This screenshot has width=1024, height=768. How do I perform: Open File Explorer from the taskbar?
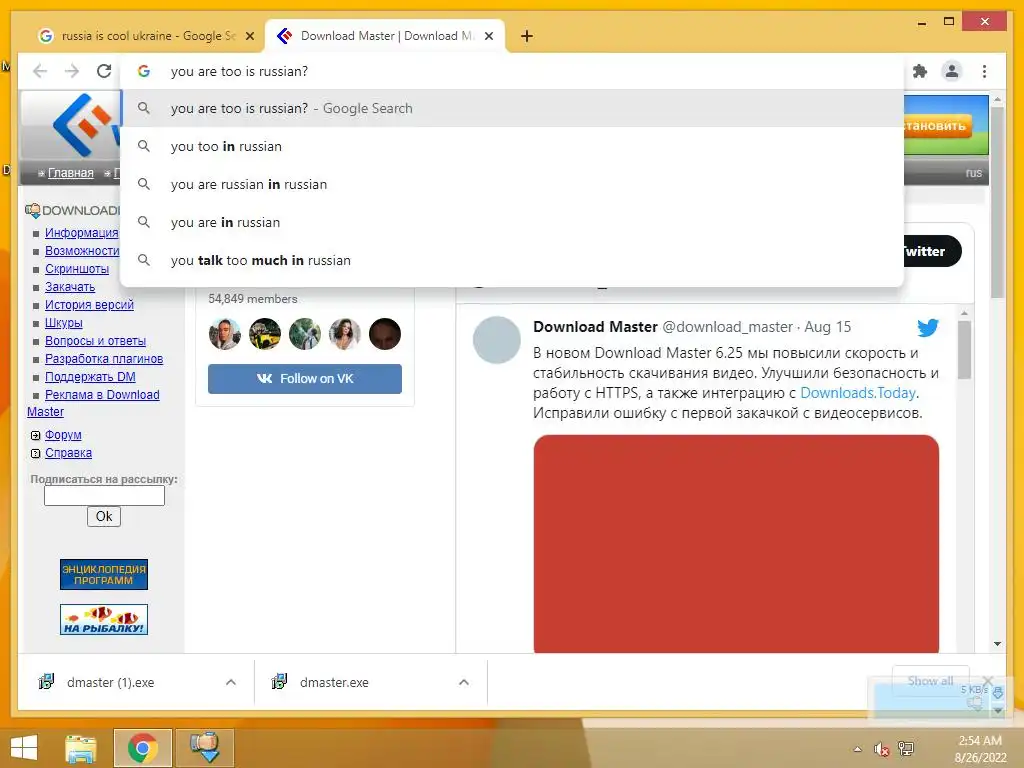tap(81, 748)
